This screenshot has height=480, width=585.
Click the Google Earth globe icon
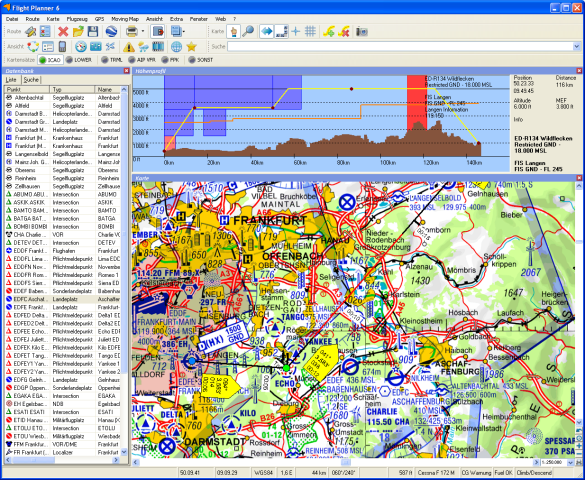[111, 32]
